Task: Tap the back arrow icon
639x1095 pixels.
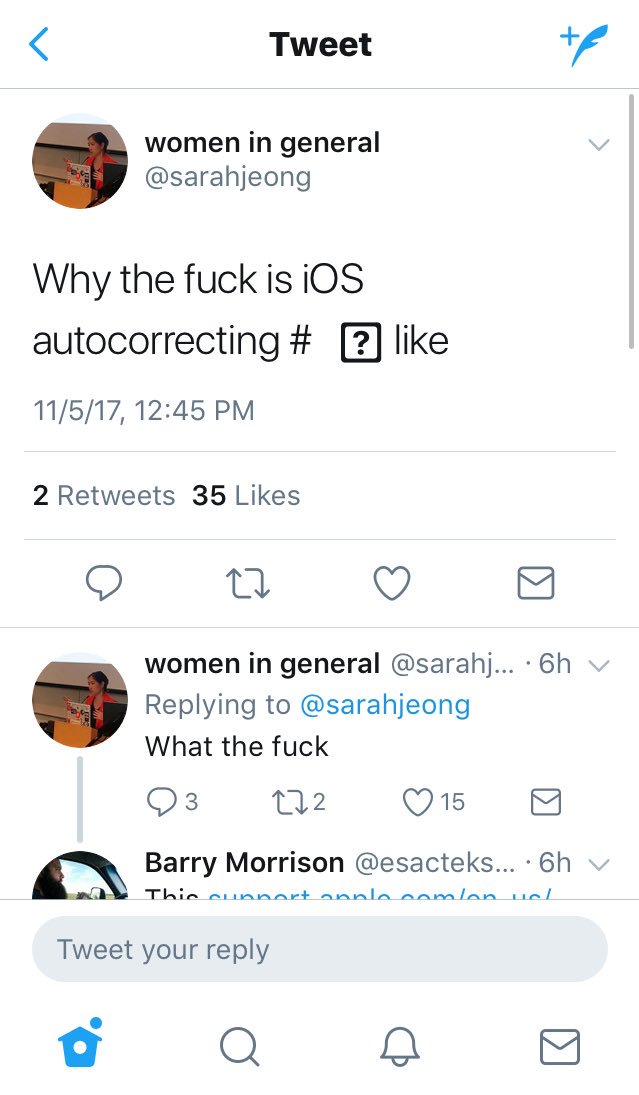Action: click(39, 44)
